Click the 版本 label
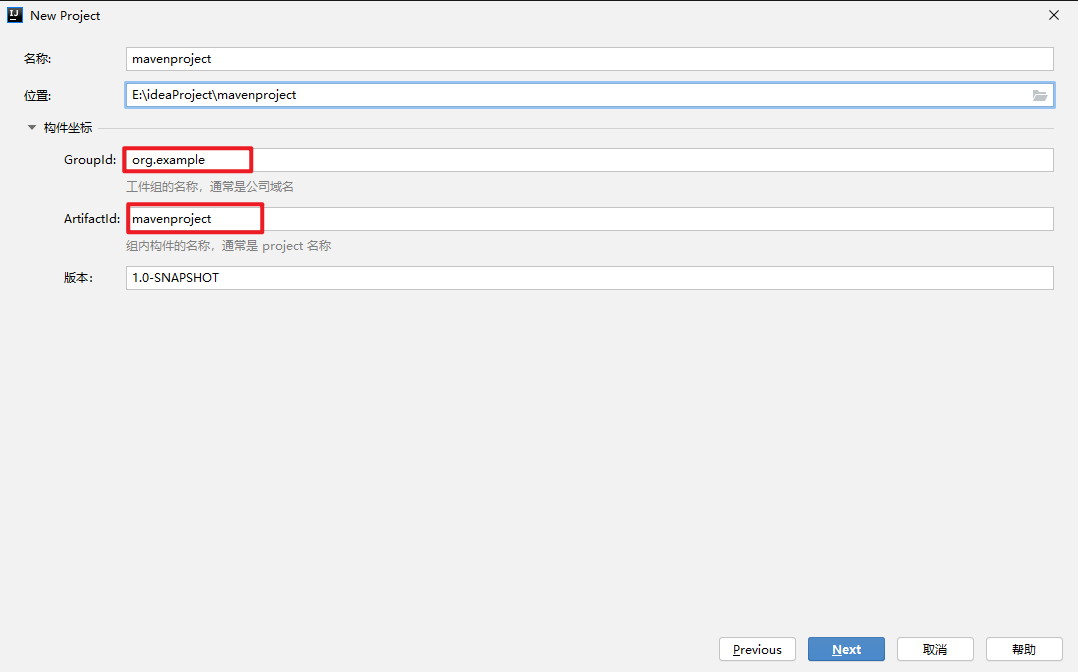Screen dimensions: 1078x672 78,278
